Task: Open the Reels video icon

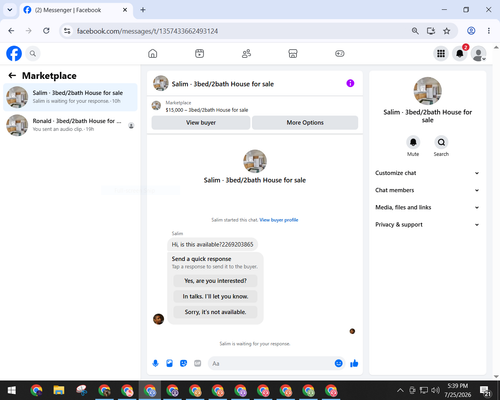Action: tap(199, 53)
